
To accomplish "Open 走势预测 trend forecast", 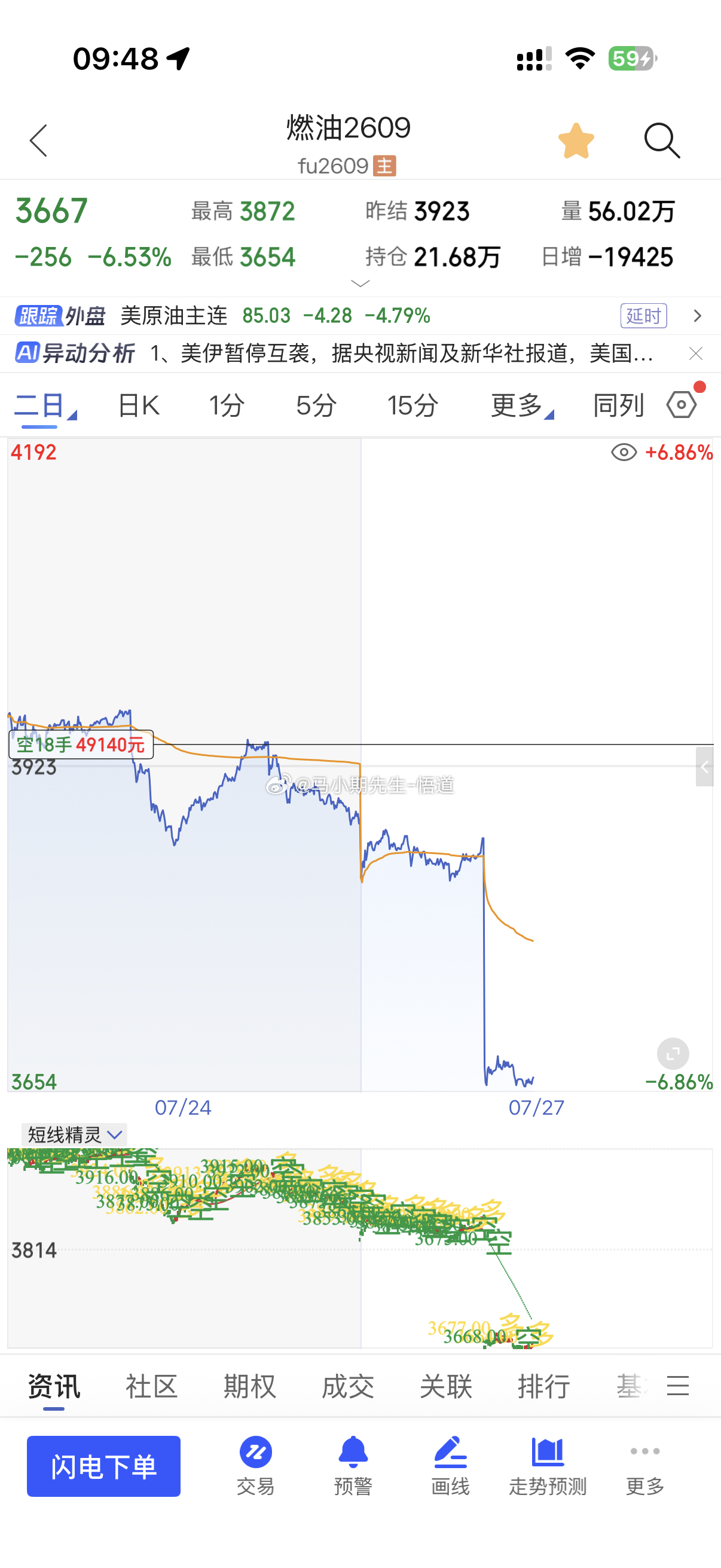I will pos(548,1466).
